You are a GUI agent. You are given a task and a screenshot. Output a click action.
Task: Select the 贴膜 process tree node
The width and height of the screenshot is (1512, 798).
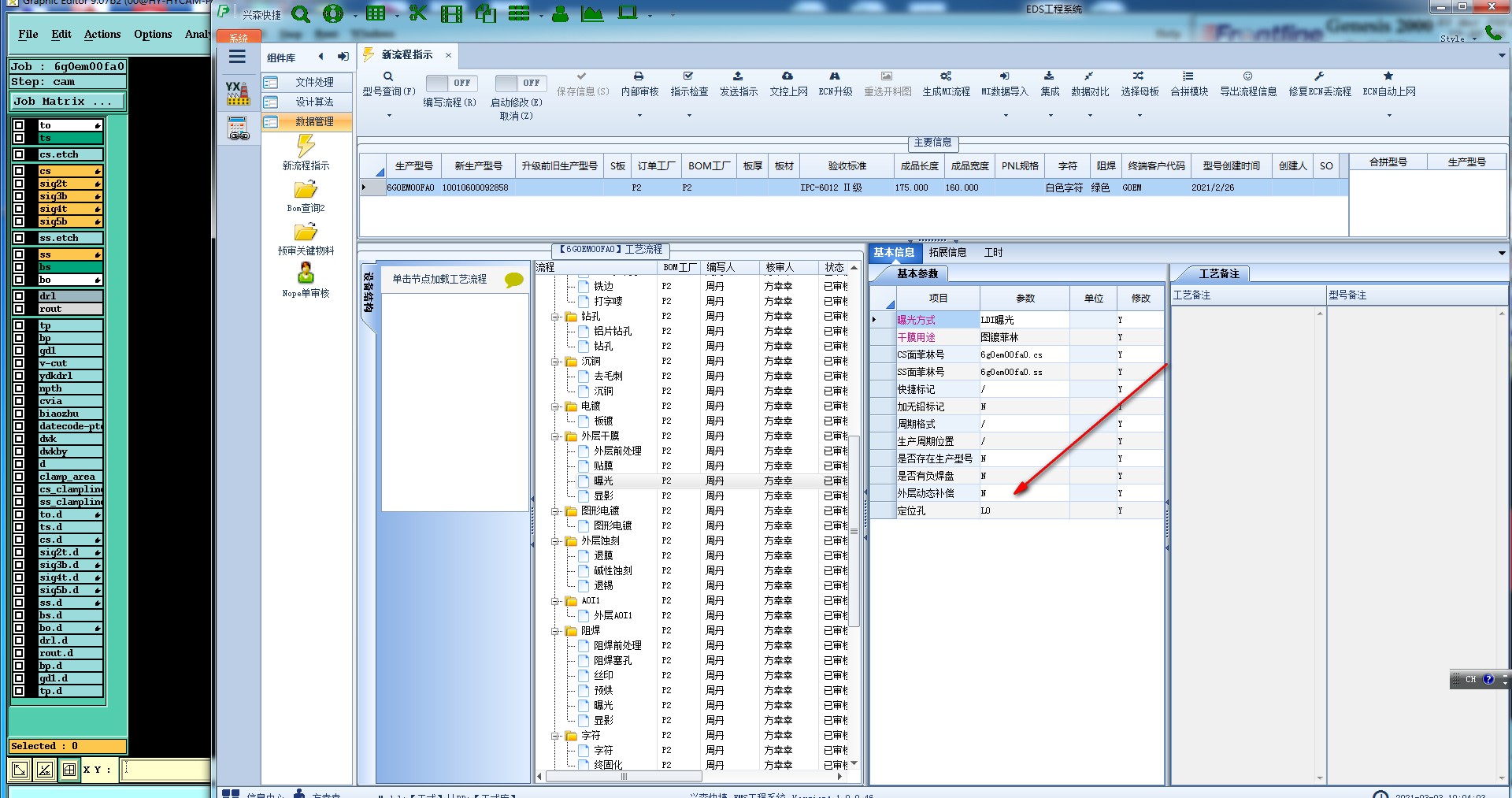click(603, 466)
